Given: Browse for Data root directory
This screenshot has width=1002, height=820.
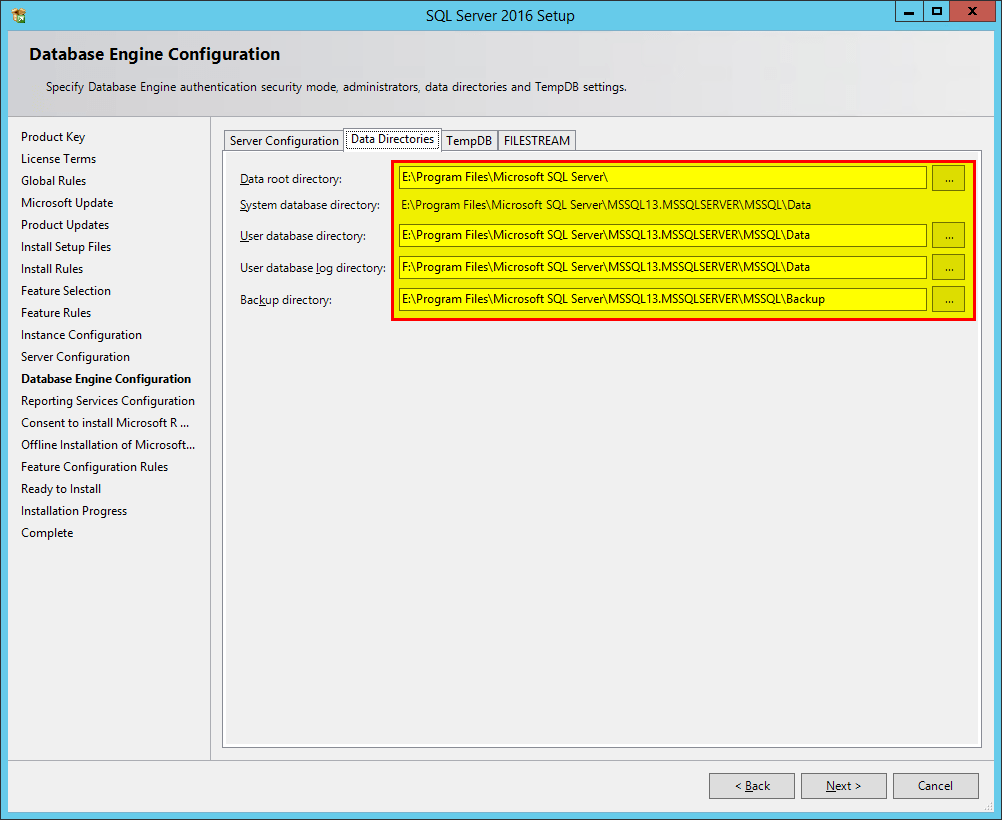Looking at the screenshot, I should pos(948,178).
